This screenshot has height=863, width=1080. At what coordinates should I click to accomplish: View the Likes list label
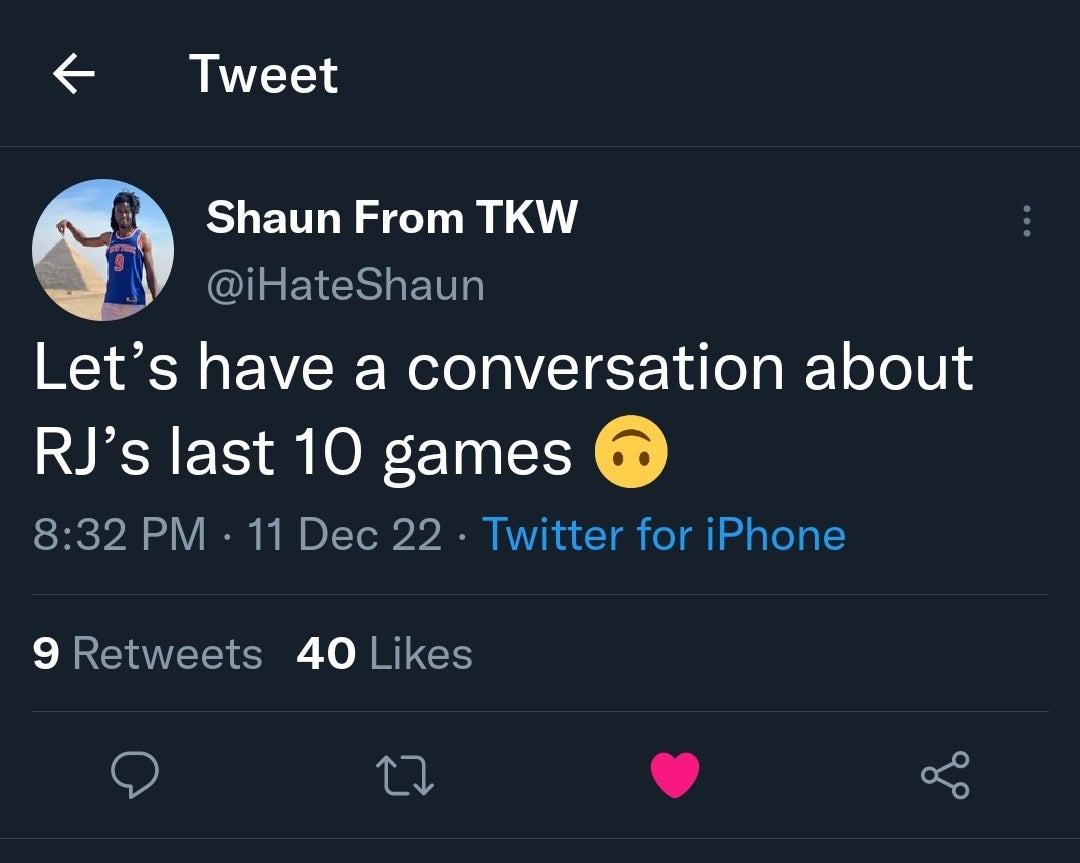(420, 654)
